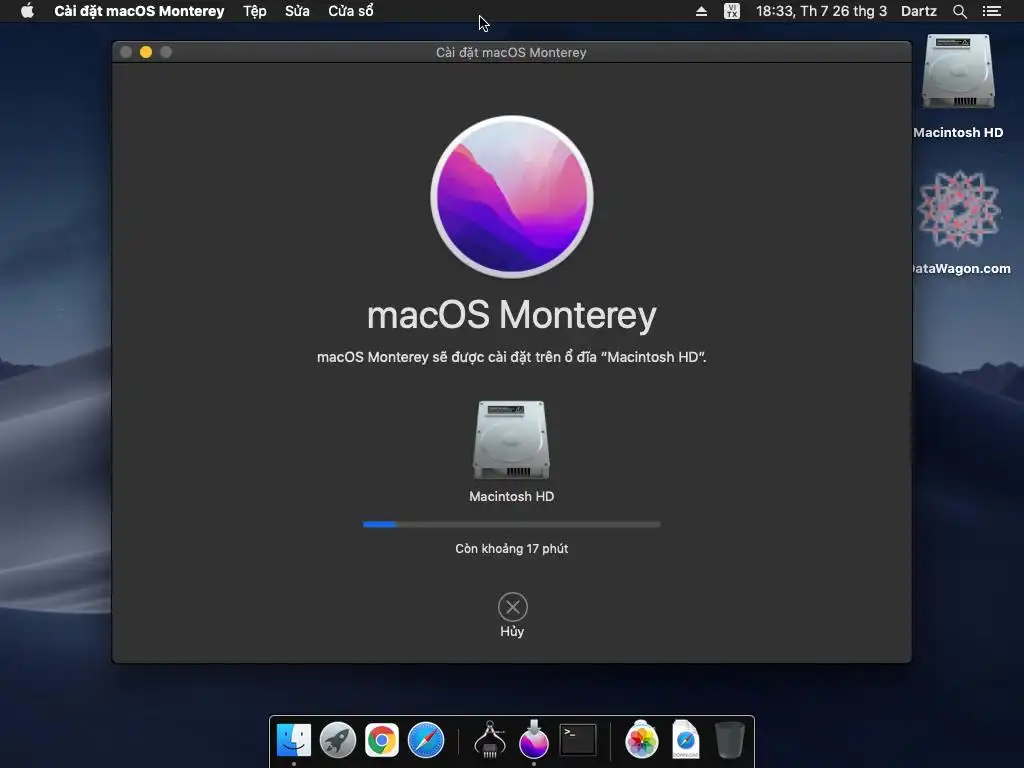Open Finder from the Dock
This screenshot has height=768, width=1024.
click(294, 740)
